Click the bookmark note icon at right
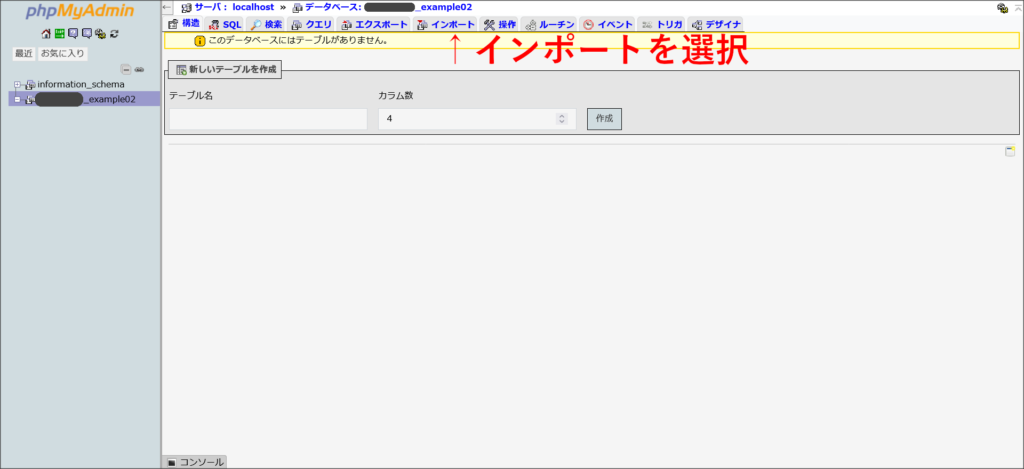 (x=1010, y=152)
